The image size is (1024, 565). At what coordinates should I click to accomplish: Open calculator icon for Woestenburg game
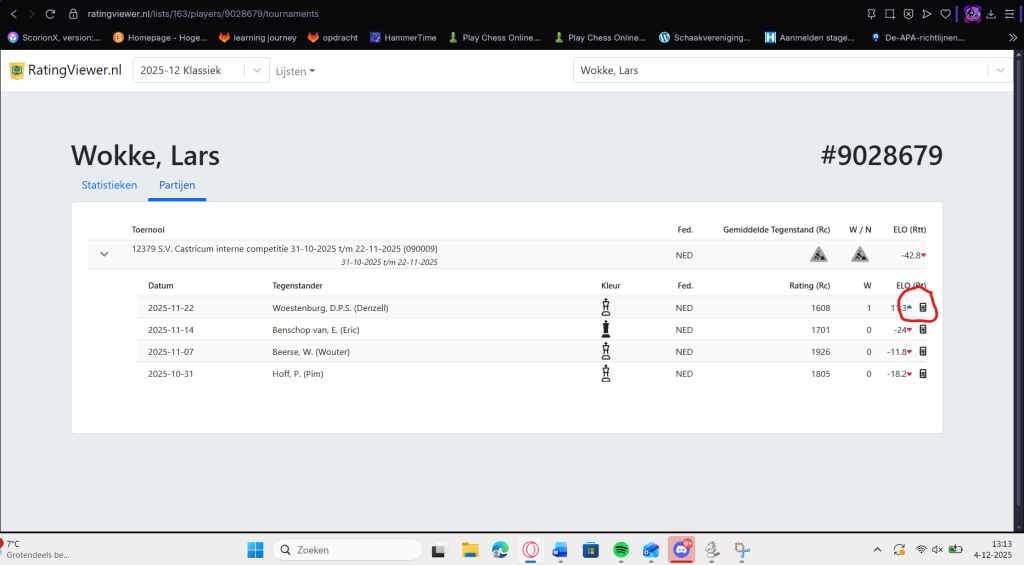point(923,308)
